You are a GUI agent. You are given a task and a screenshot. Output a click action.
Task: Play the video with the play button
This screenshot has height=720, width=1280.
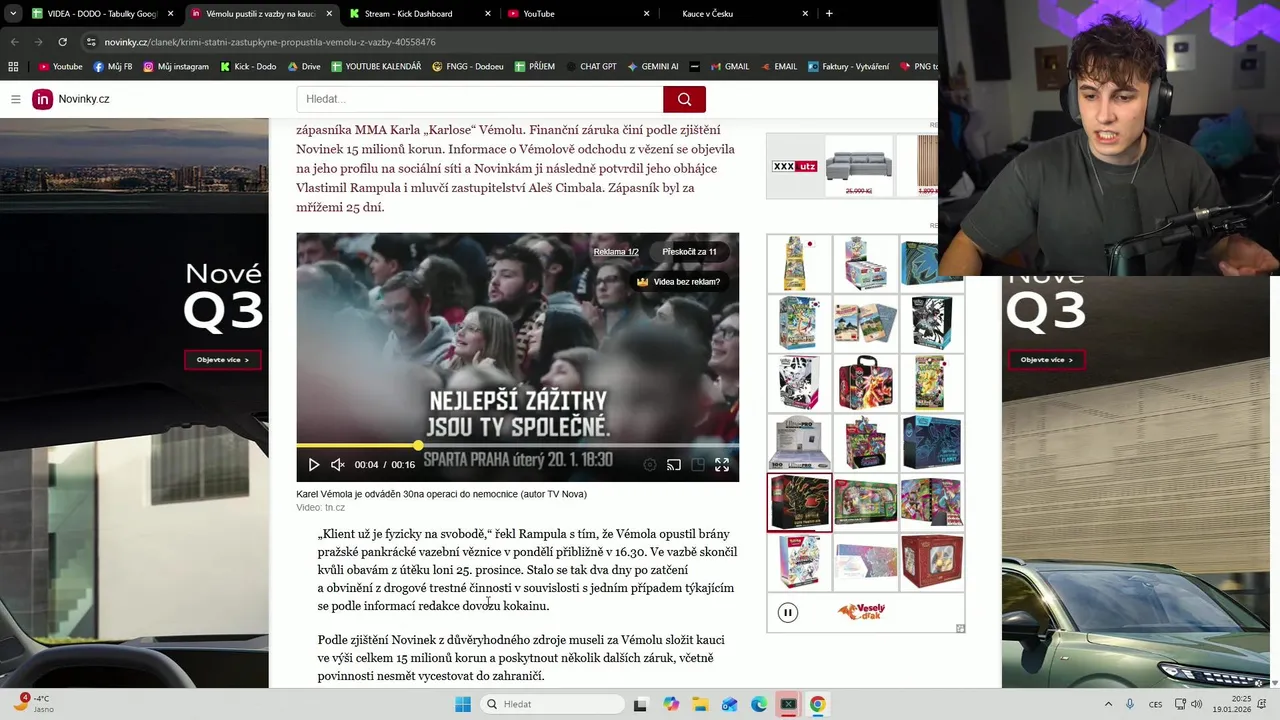click(313, 465)
